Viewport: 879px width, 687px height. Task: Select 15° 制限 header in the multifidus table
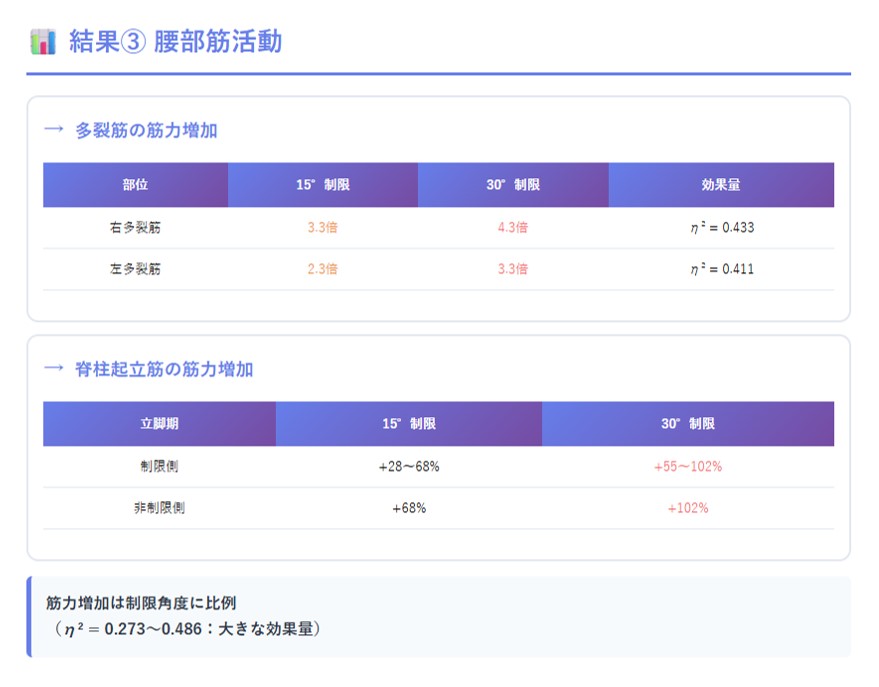pyautogui.click(x=322, y=185)
